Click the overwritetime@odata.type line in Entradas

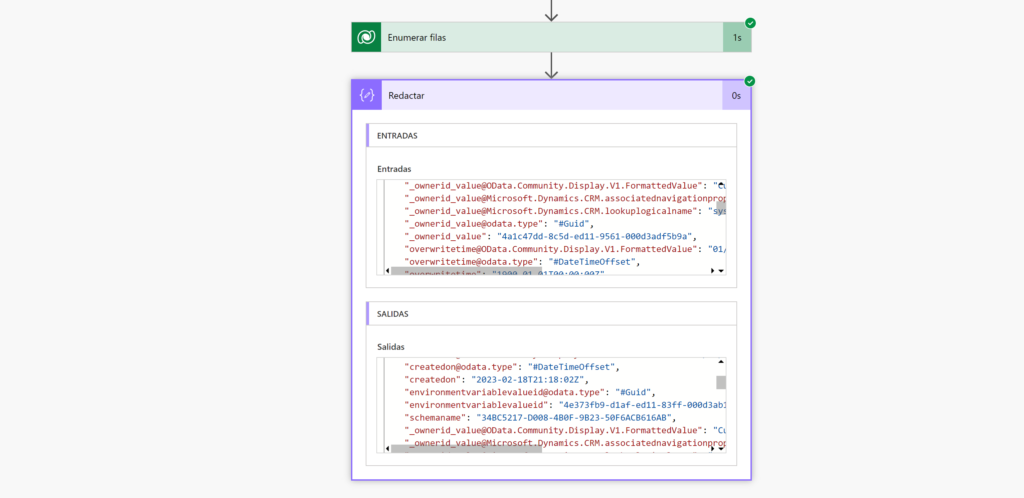(x=522, y=262)
